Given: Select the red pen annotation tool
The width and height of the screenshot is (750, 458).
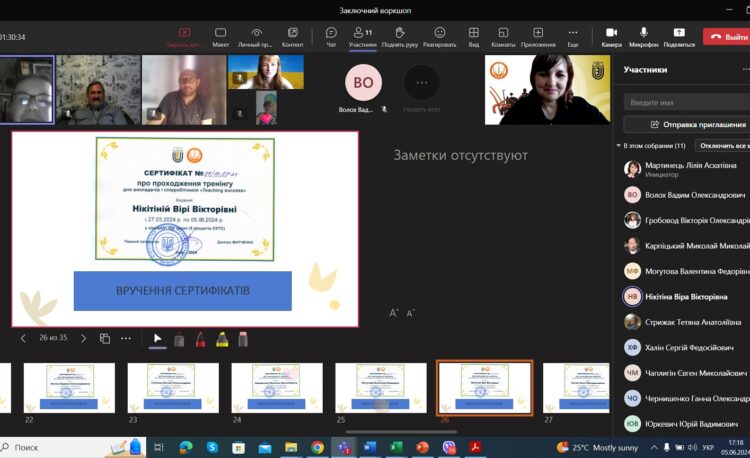Looking at the screenshot, I should click(x=200, y=339).
